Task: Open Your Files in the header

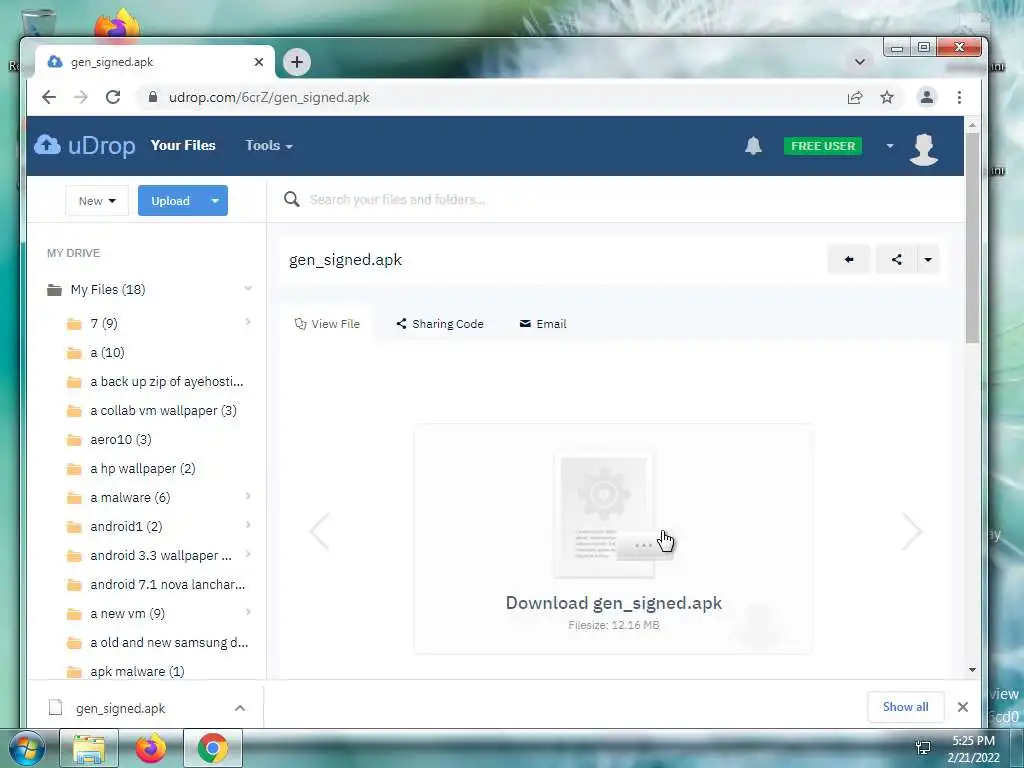Action: (x=183, y=145)
